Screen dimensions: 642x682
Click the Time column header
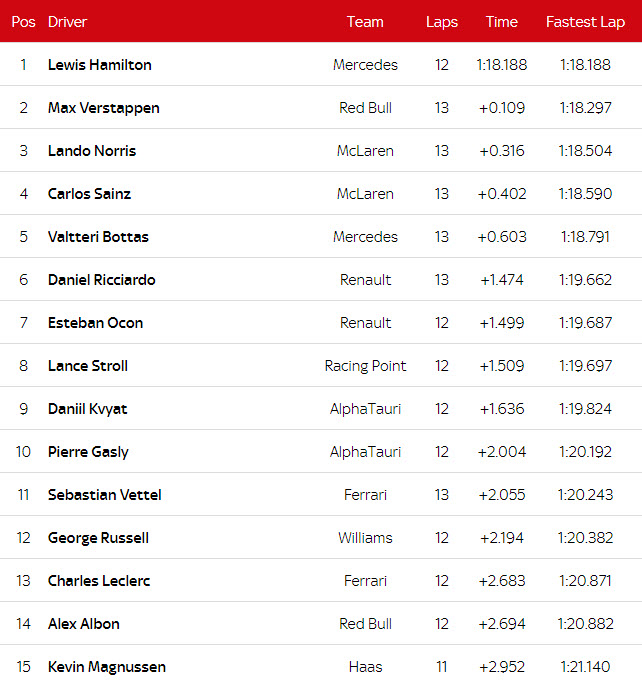pyautogui.click(x=502, y=22)
